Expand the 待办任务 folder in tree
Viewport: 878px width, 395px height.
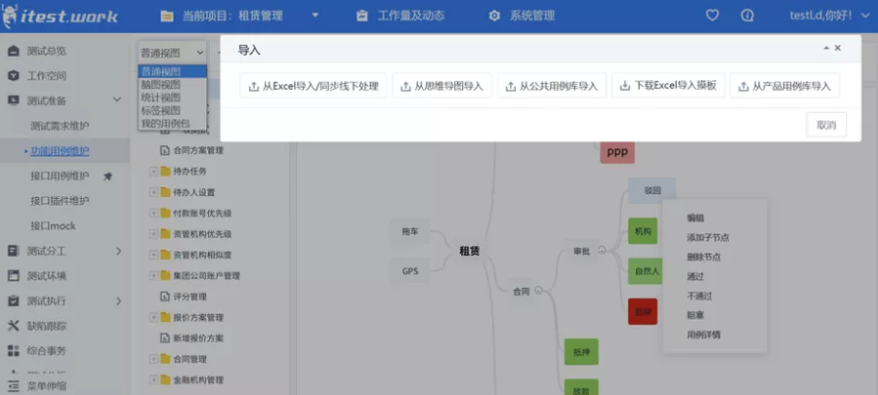[153, 171]
